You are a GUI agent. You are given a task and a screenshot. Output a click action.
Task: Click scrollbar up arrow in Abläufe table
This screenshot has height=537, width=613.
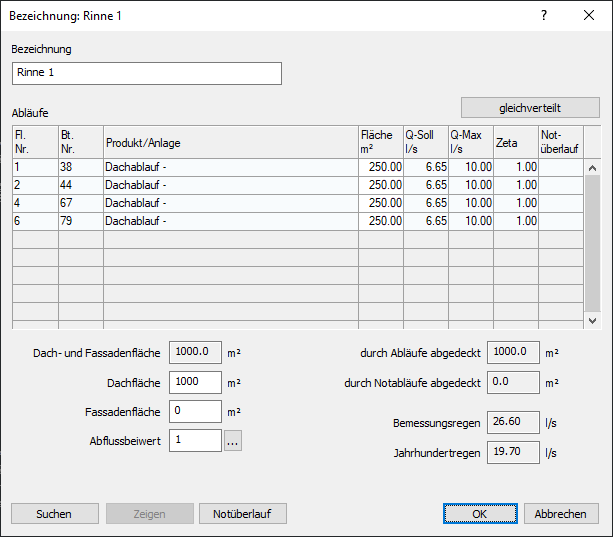pyautogui.click(x=592, y=168)
